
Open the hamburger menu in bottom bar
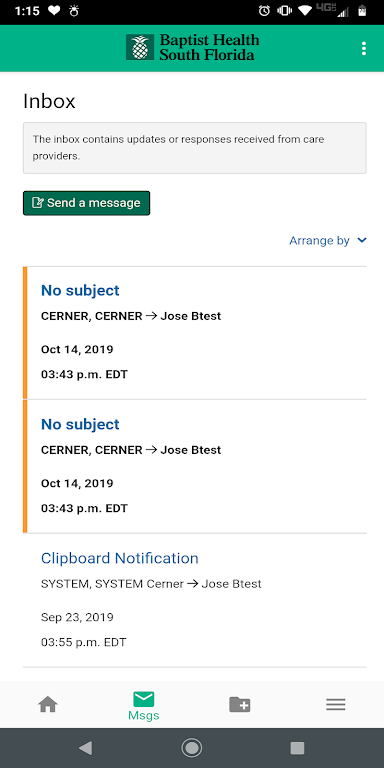336,704
